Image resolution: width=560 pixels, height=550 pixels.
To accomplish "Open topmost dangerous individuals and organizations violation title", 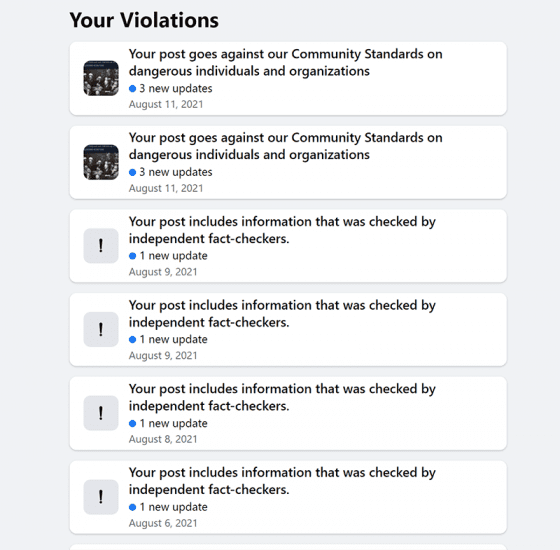I will (x=285, y=62).
